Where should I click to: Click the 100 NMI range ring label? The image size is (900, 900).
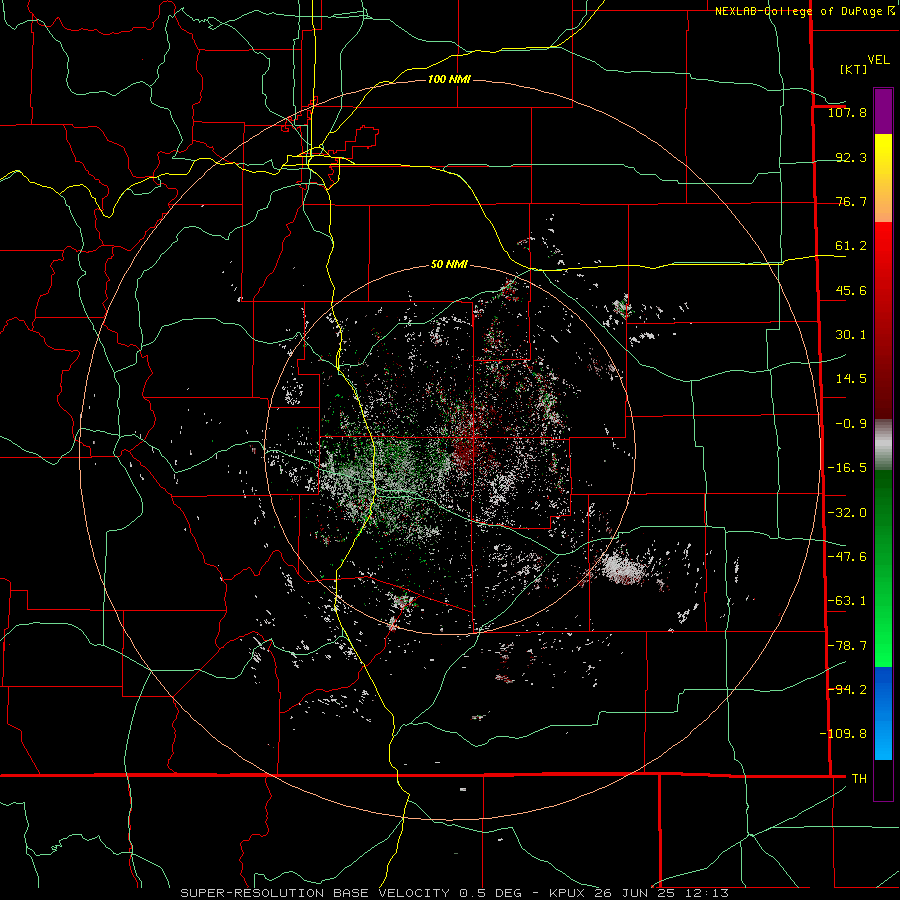(449, 79)
